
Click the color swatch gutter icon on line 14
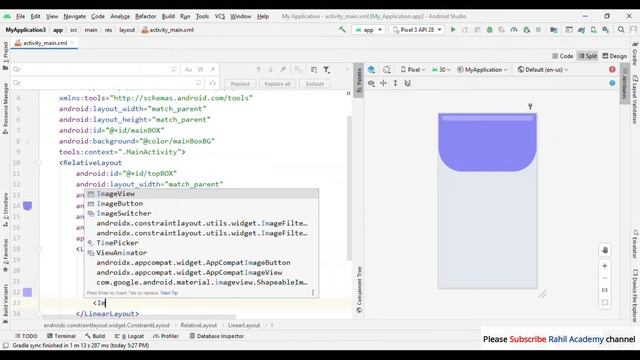[x=27, y=206]
